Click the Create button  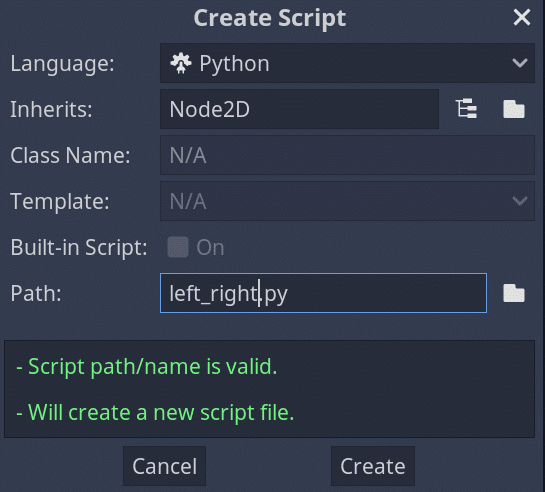[x=373, y=466]
